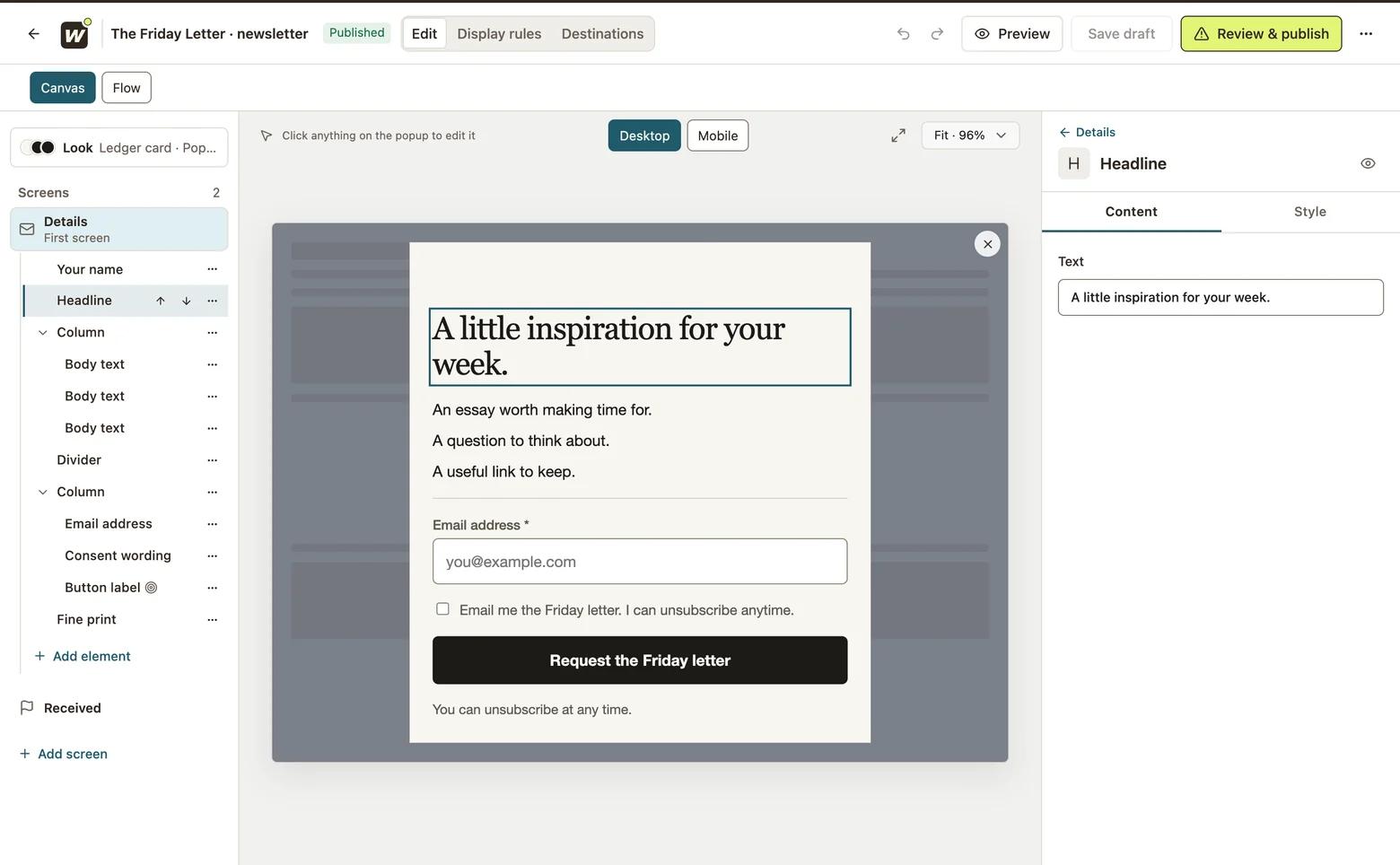Move Headline element up with arrow
Screen dimensions: 1400x865
tap(161, 301)
